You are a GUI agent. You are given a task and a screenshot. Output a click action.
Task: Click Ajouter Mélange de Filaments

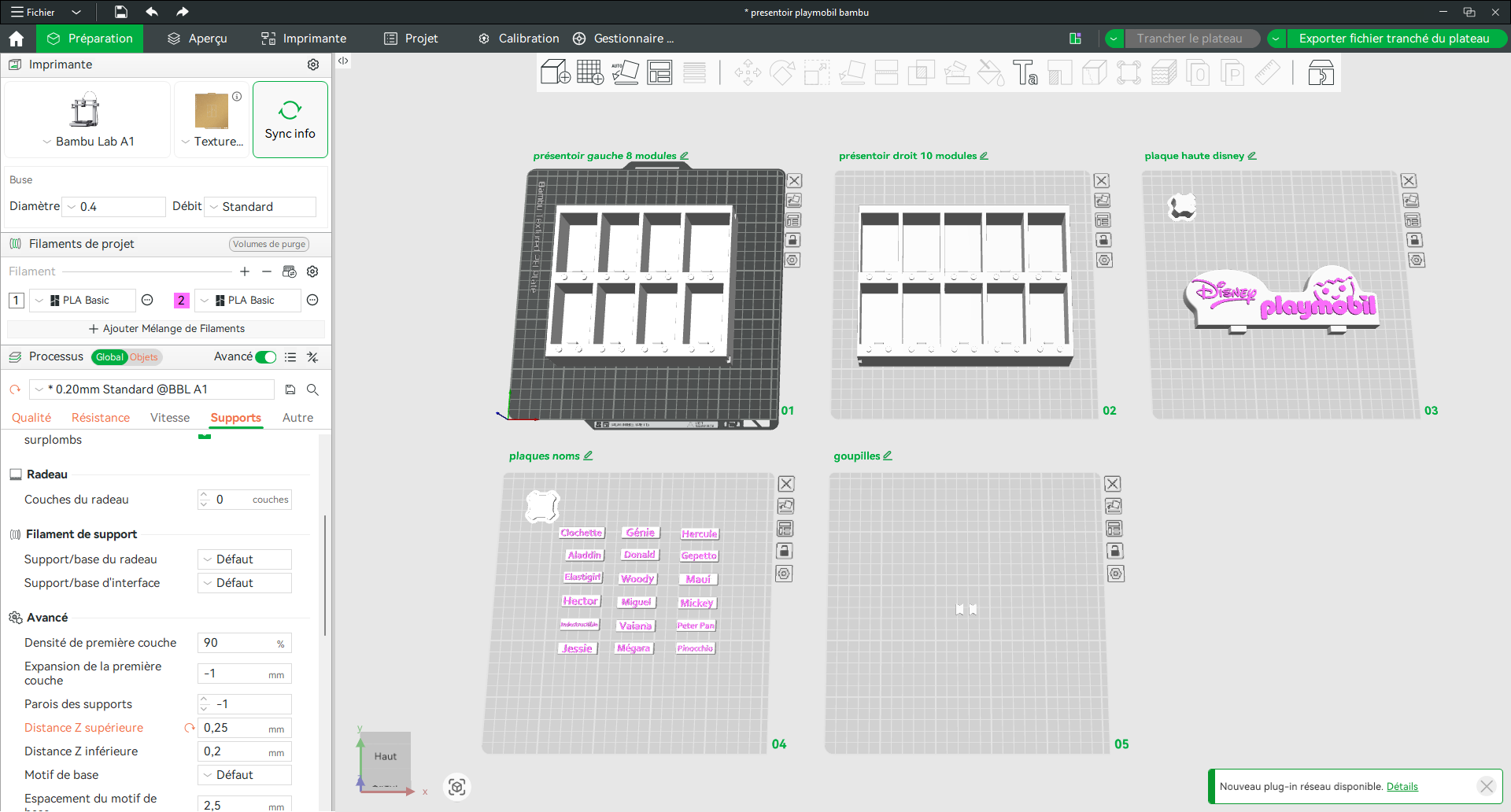click(166, 329)
